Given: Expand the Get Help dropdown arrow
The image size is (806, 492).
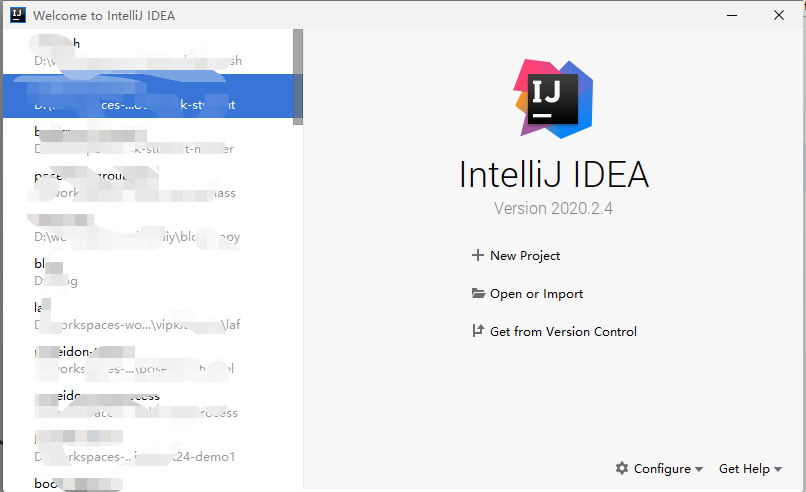Looking at the screenshot, I should click(x=778, y=469).
